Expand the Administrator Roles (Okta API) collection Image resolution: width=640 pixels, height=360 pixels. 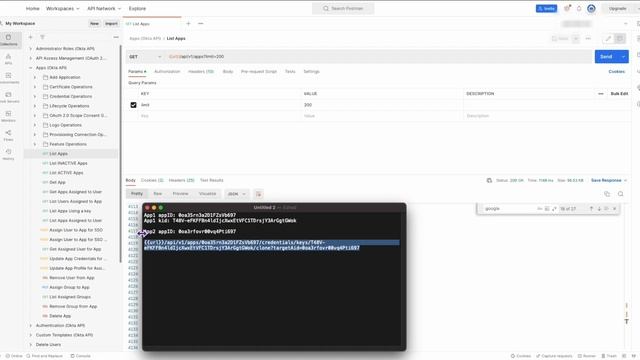[x=31, y=49]
